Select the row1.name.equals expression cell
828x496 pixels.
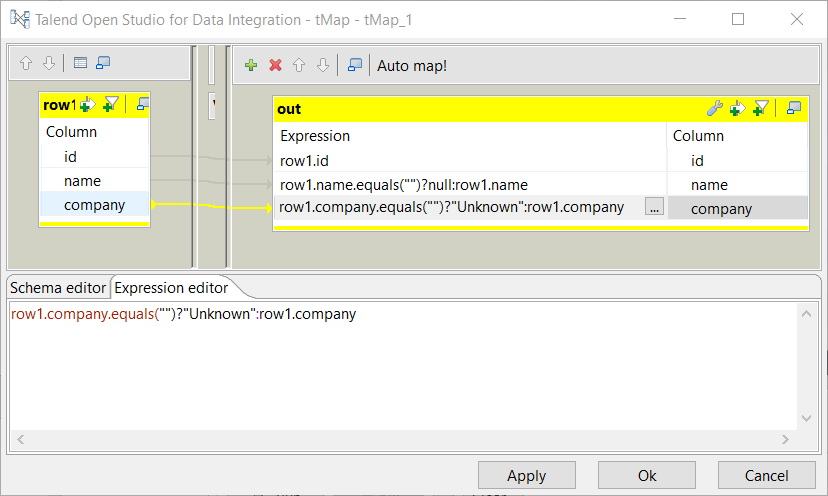point(470,184)
